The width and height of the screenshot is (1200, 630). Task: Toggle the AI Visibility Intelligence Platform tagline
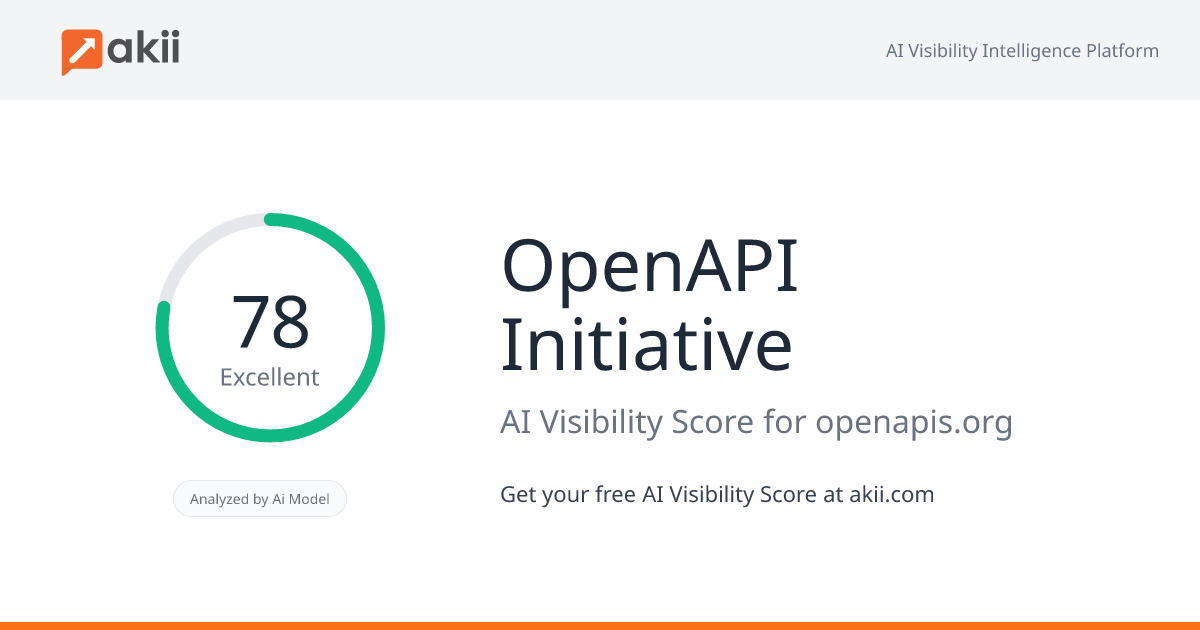click(x=1022, y=50)
